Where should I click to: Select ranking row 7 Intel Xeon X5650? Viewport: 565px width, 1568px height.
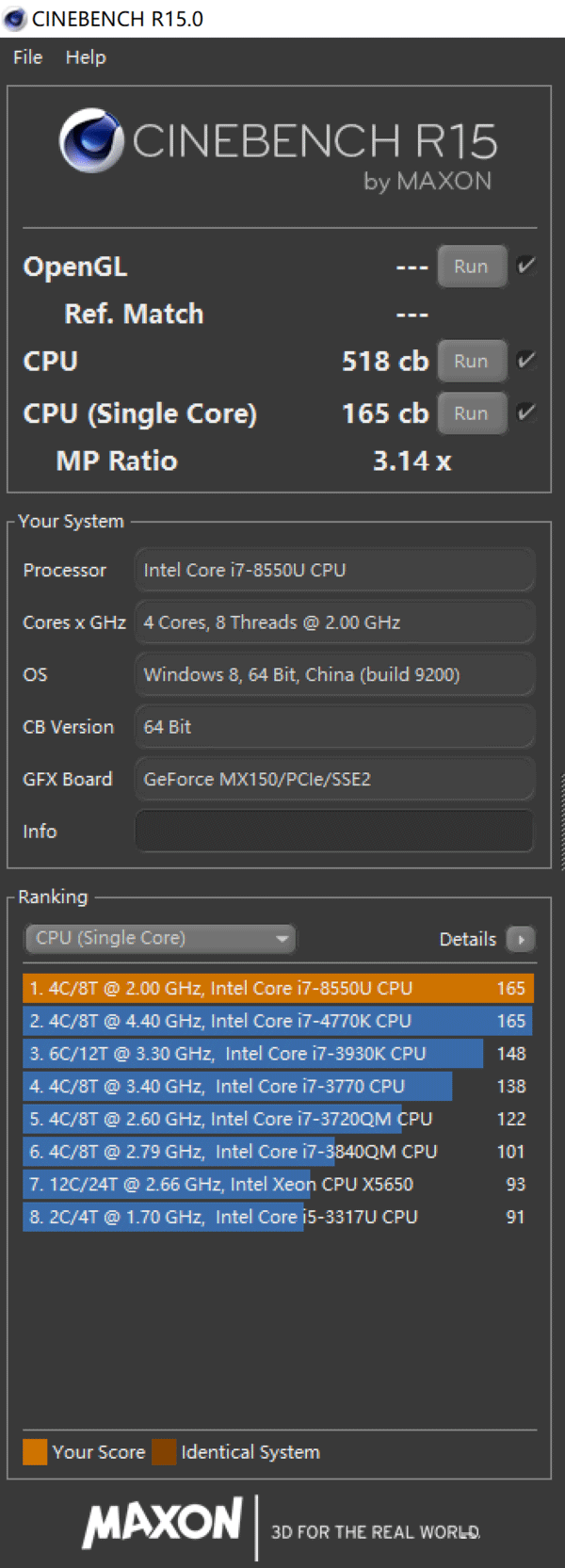tap(278, 1184)
